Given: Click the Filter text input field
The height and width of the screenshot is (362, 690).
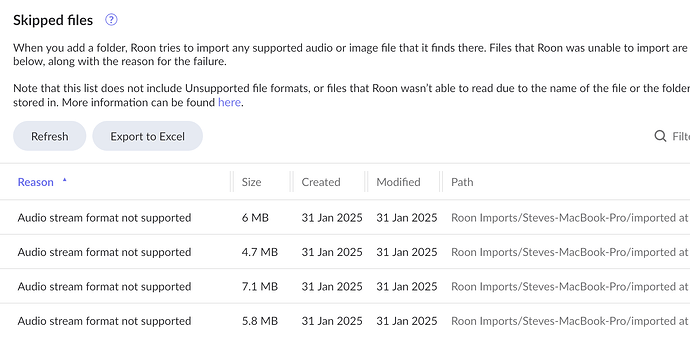Looking at the screenshot, I should [x=681, y=136].
